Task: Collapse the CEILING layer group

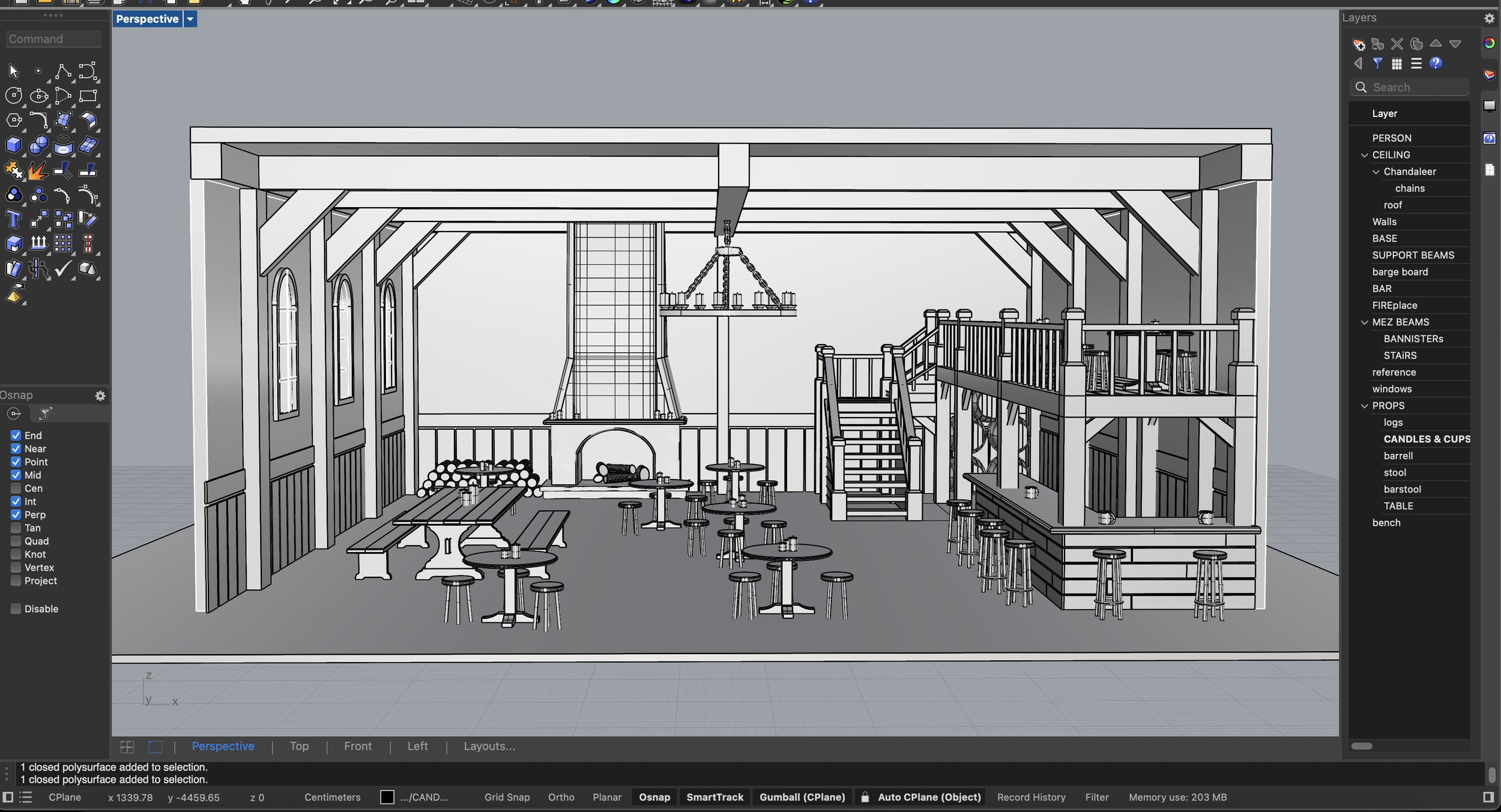Action: tap(1364, 155)
